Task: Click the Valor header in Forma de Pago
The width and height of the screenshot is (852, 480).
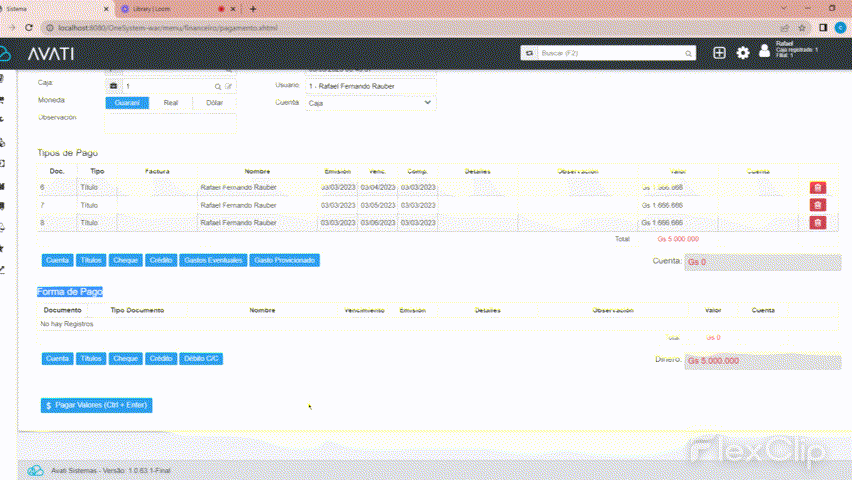Action: [x=713, y=310]
